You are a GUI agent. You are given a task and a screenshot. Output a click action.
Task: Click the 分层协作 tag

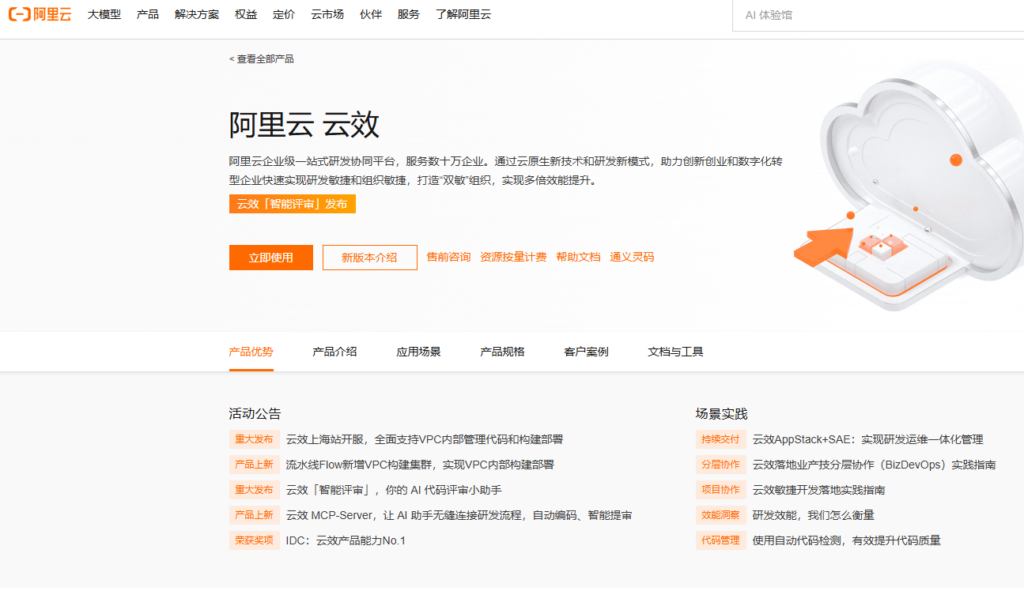coord(721,464)
